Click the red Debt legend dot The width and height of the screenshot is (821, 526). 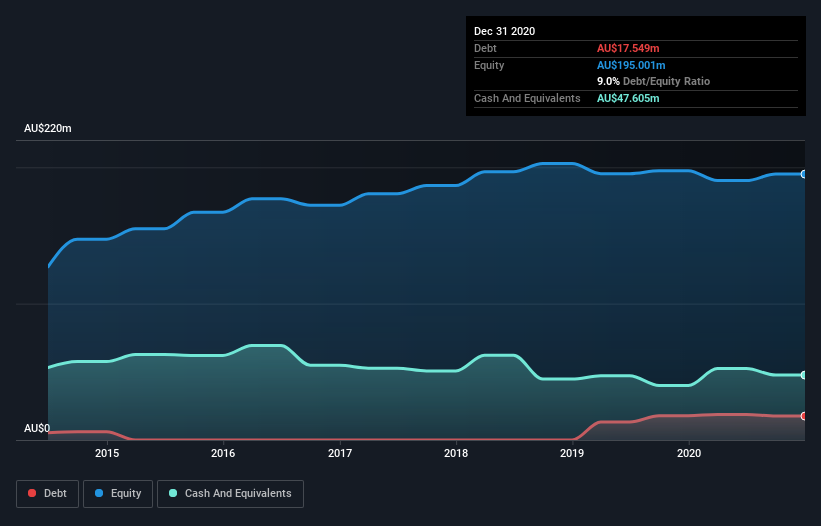[32, 493]
